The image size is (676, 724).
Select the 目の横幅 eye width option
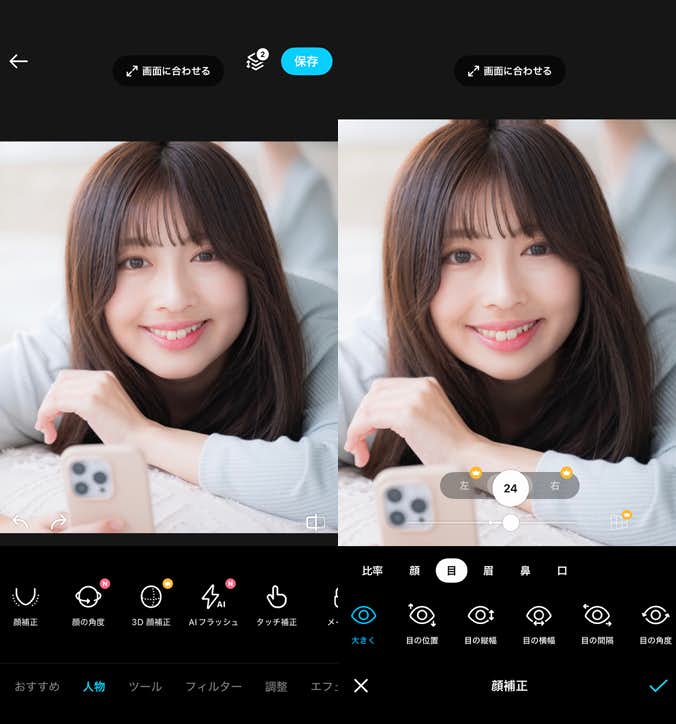(x=540, y=622)
